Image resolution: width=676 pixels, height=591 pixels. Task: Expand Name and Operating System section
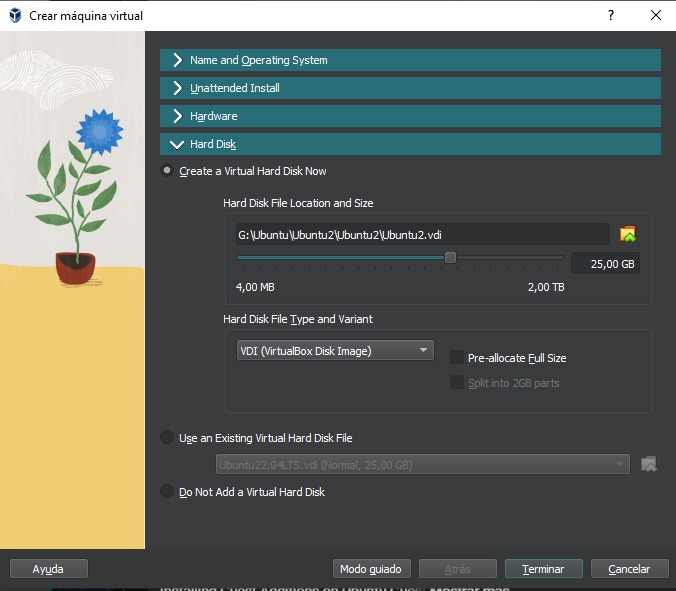410,60
